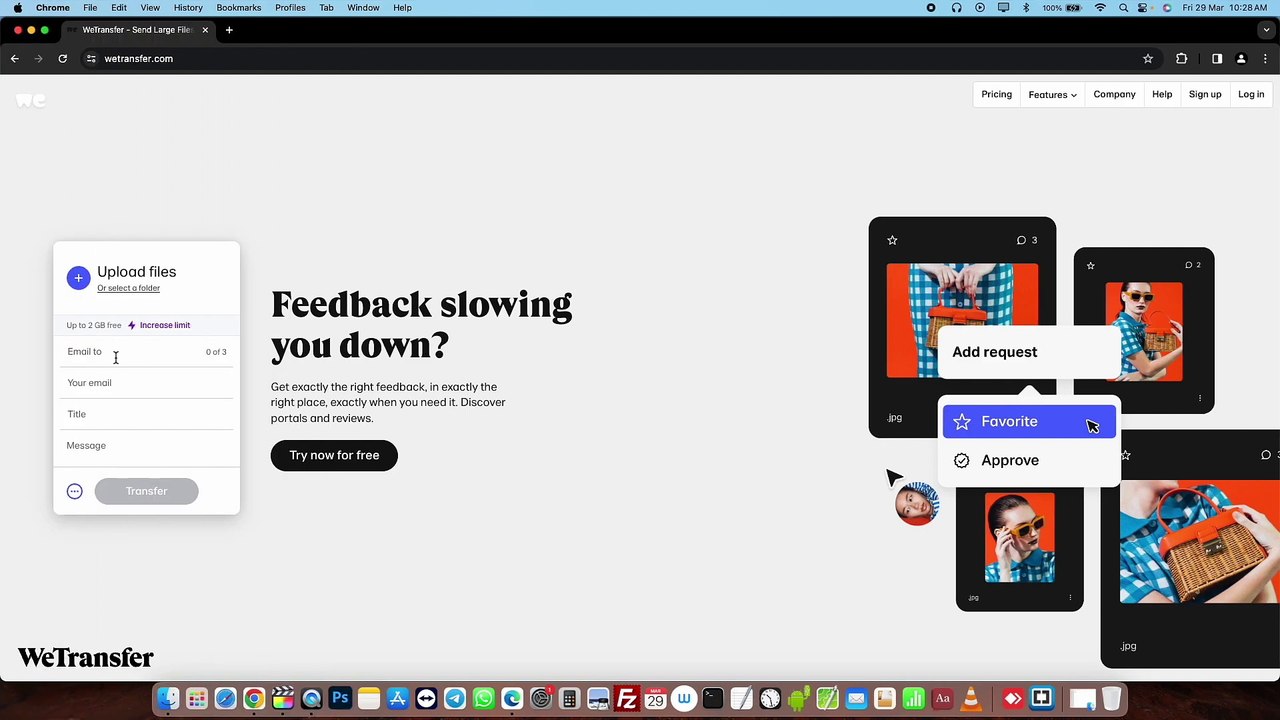Click the Increase limit link
Viewport: 1280px width, 720px height.
pos(165,325)
